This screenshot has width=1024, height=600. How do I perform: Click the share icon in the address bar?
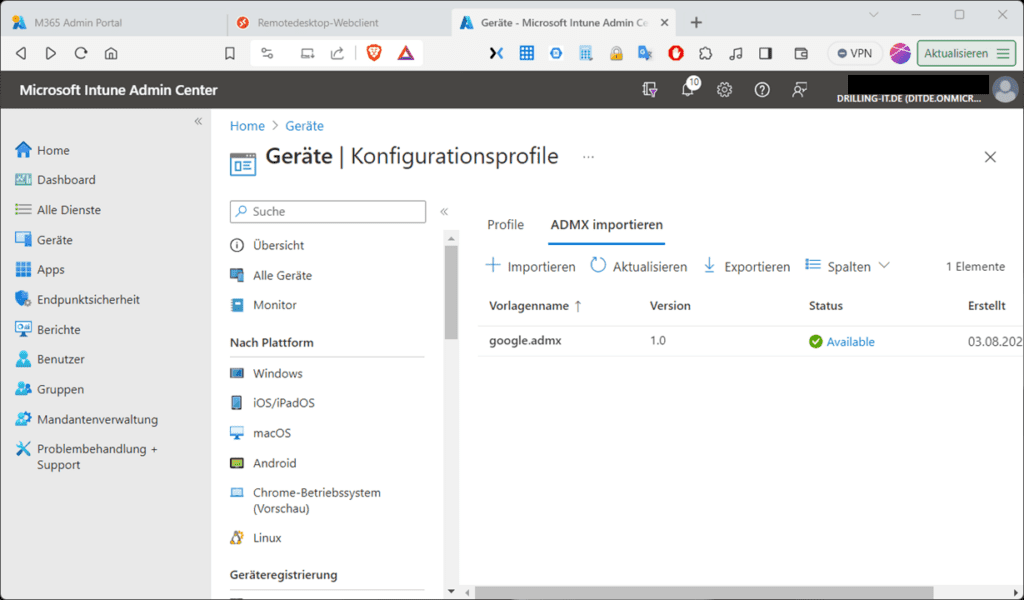tap(337, 54)
